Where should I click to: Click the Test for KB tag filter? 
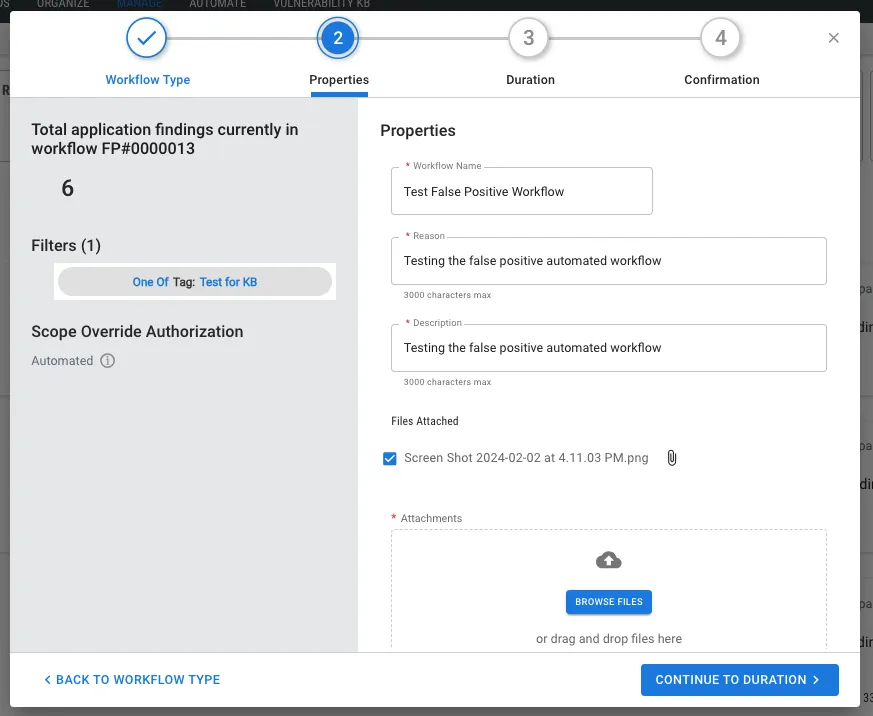click(195, 282)
